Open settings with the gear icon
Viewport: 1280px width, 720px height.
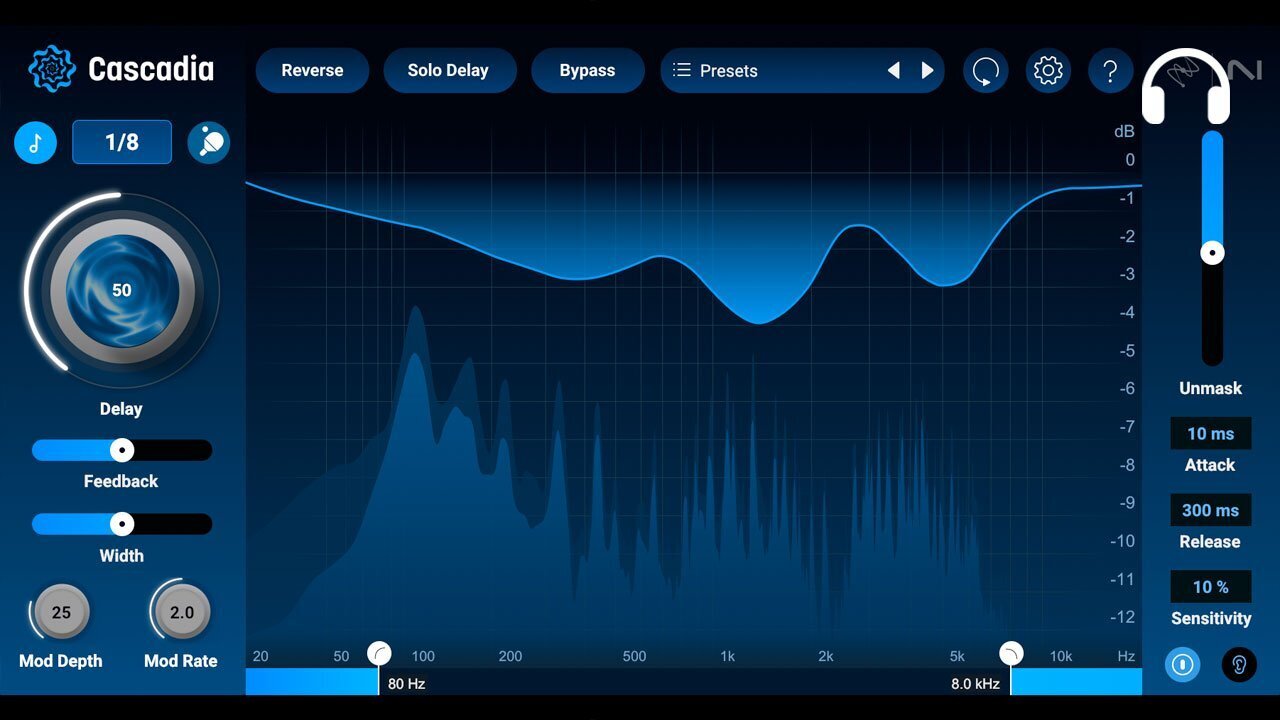pos(1048,71)
